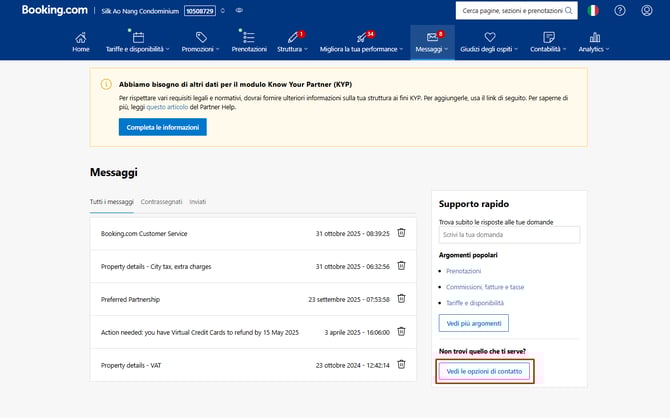Click Vedi le opzioni di contatto button
Viewport: 670px width, 418px height.
[484, 371]
